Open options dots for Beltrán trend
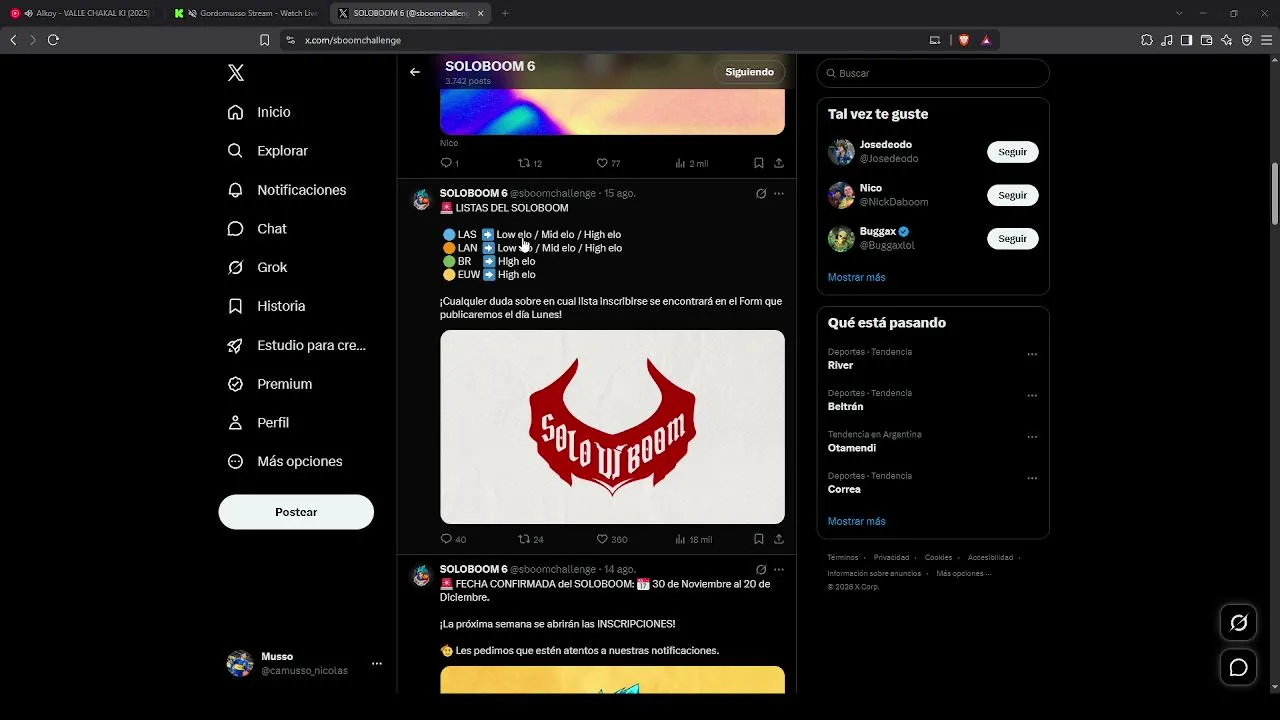The image size is (1280, 720). (x=1032, y=396)
